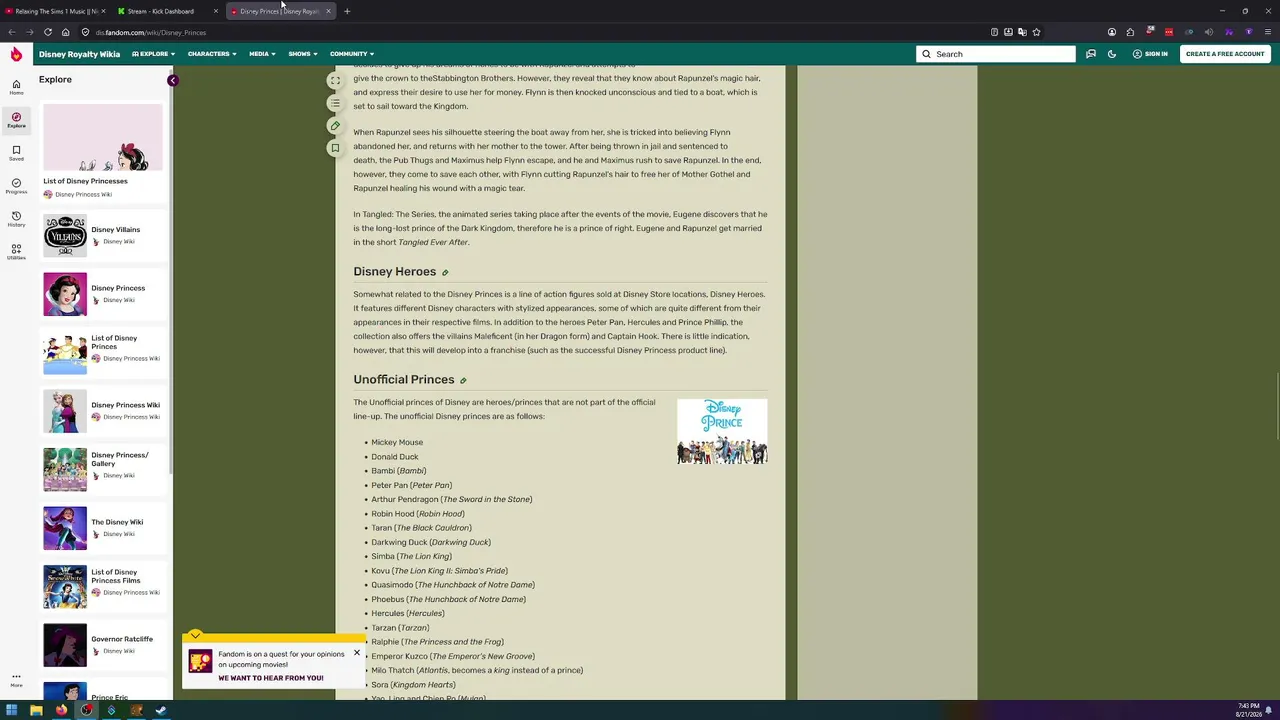Open History in the left sidebar
Image resolution: width=1280 pixels, height=720 pixels.
16,219
